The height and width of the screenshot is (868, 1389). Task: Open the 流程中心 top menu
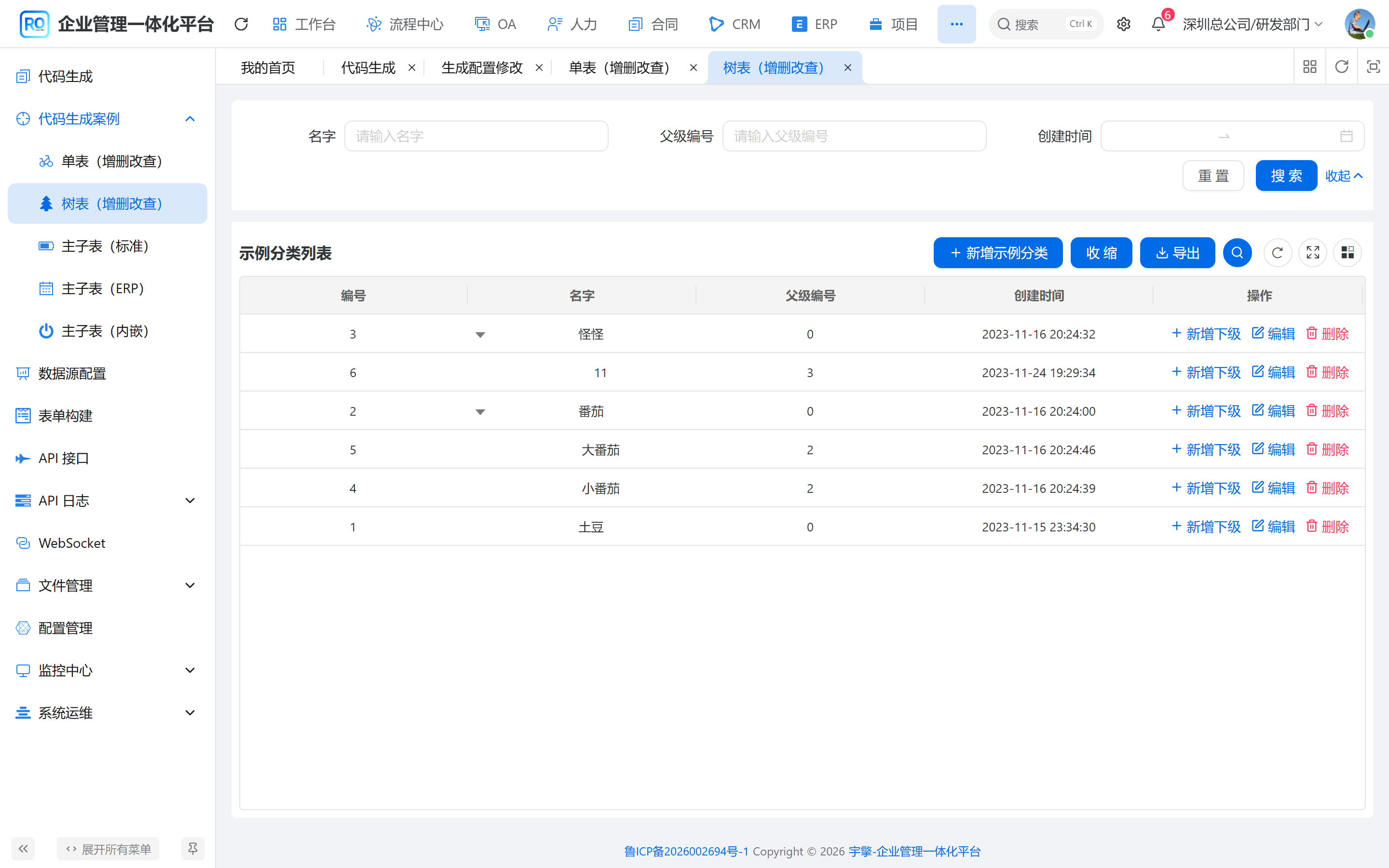point(405,24)
